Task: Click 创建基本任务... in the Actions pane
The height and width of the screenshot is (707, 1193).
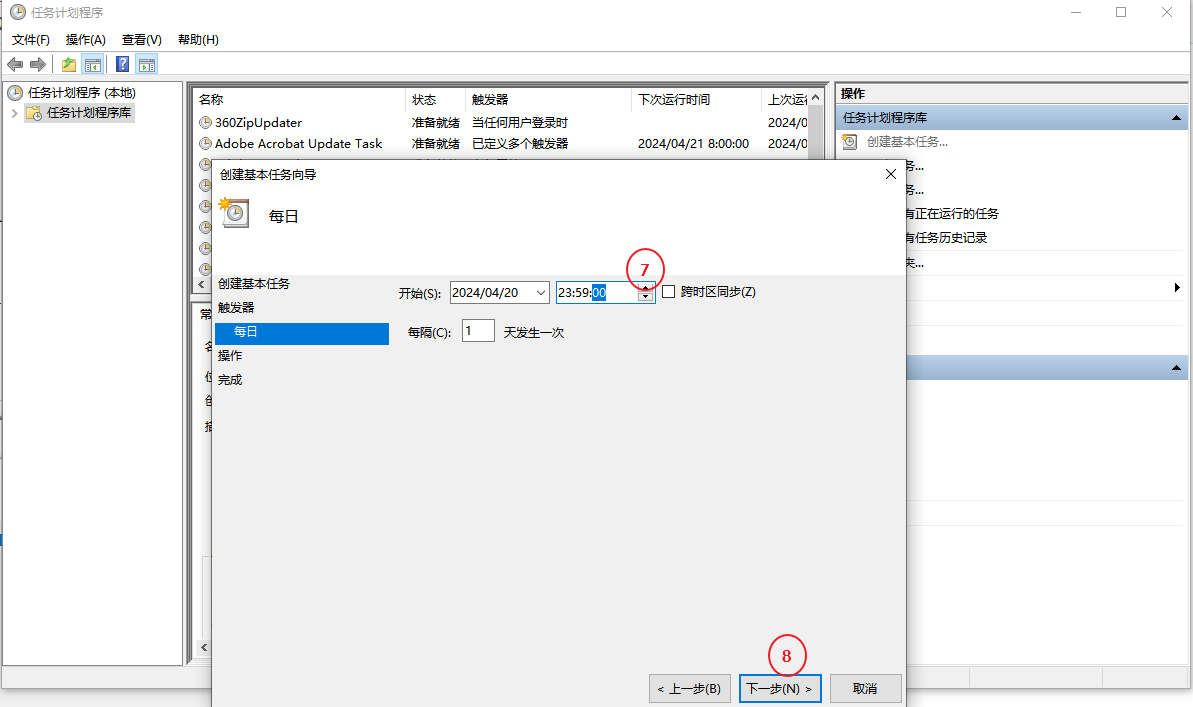Action: tap(907, 142)
